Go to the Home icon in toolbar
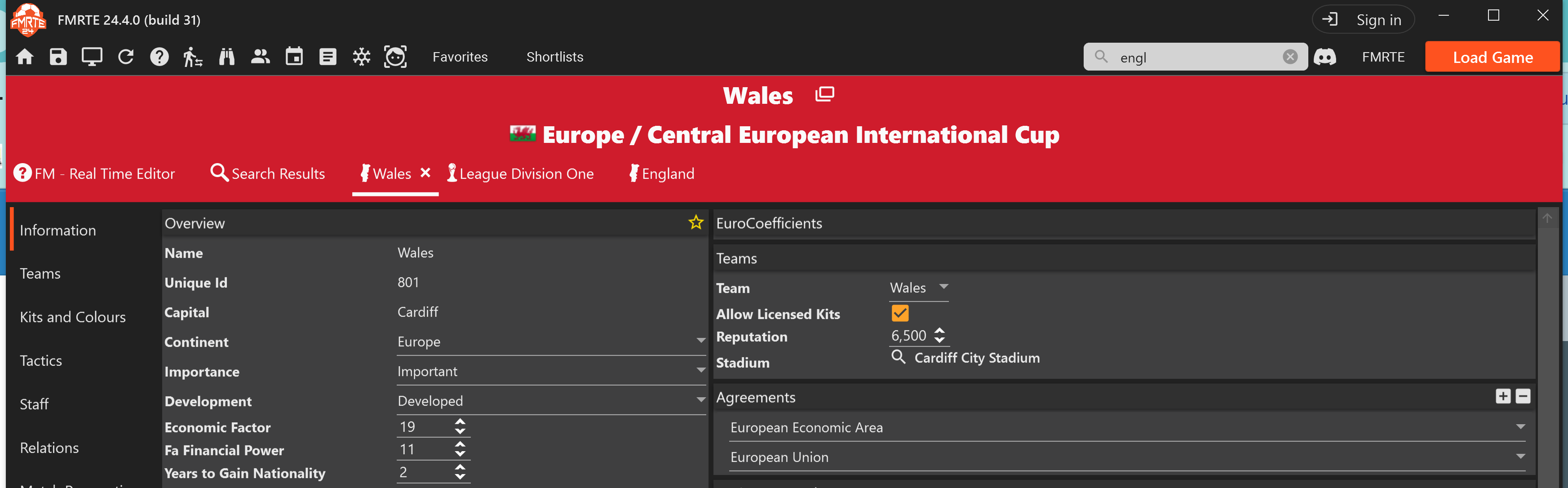 click(25, 57)
